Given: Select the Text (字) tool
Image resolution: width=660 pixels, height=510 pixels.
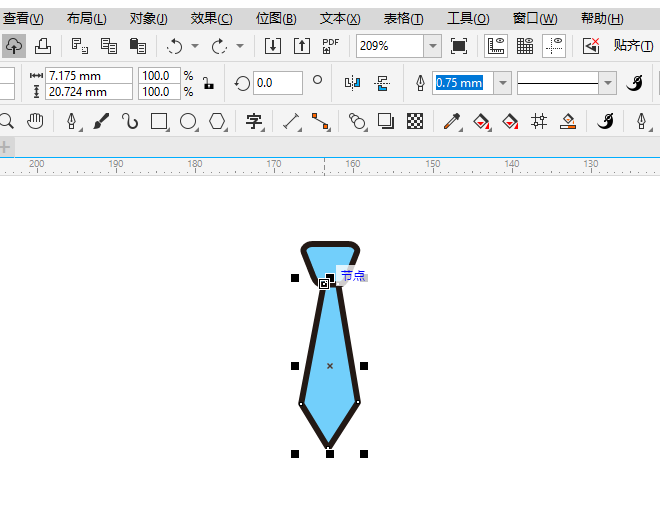Looking at the screenshot, I should (254, 122).
